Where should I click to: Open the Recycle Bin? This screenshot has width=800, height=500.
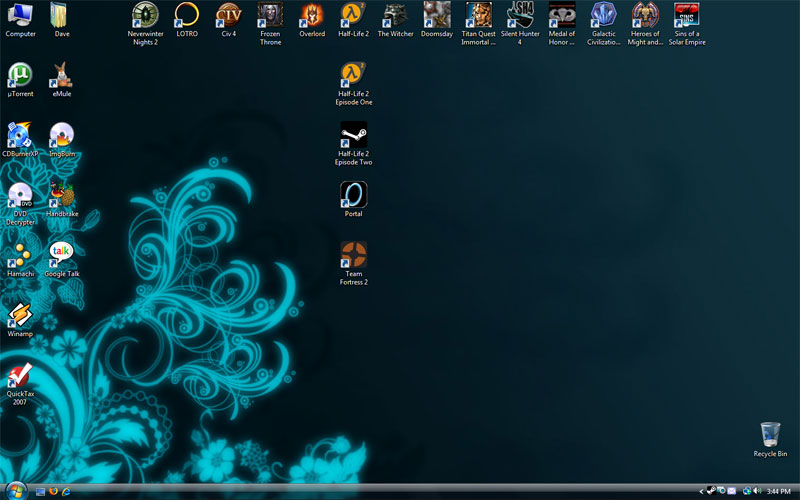click(770, 434)
